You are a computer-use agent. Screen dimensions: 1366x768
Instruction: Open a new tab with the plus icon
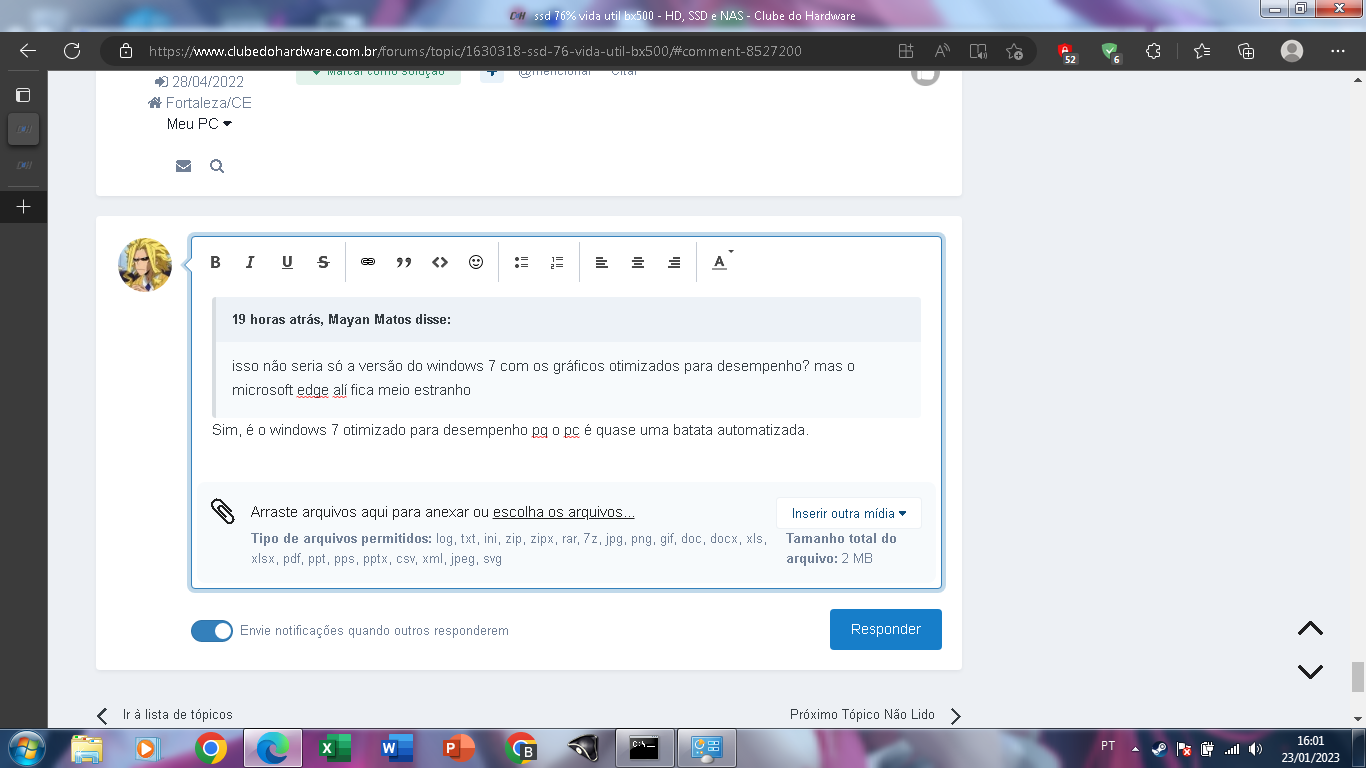pos(23,207)
